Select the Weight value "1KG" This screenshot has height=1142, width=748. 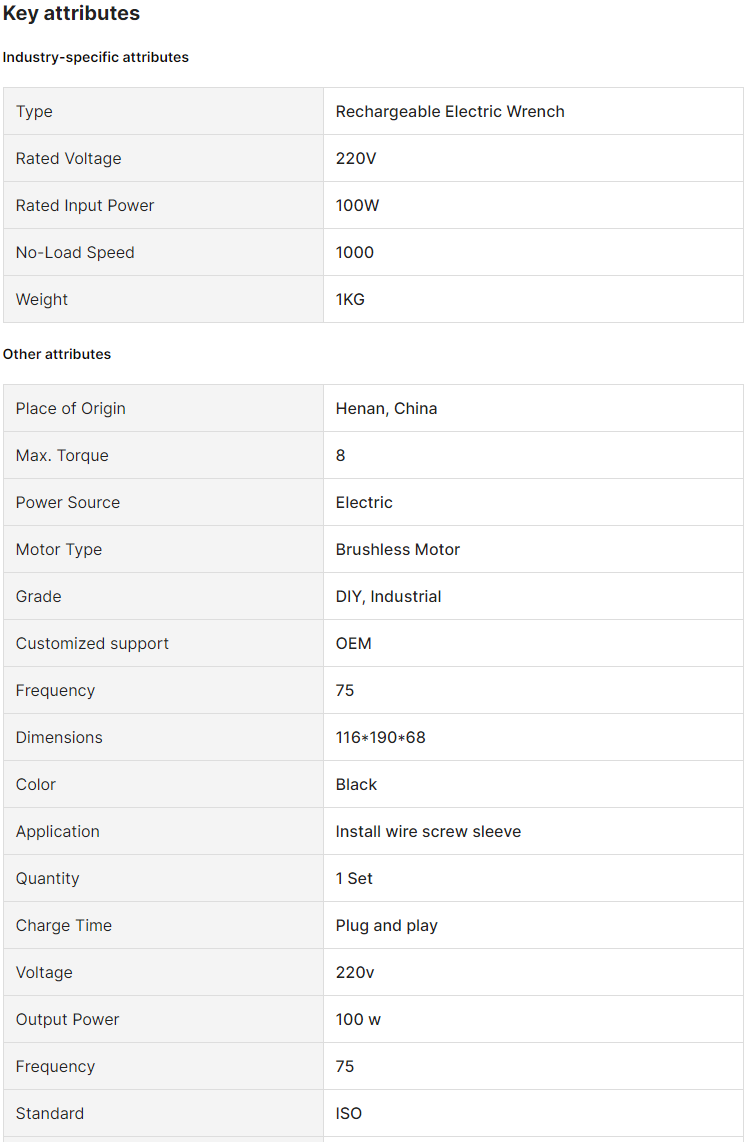pos(350,299)
